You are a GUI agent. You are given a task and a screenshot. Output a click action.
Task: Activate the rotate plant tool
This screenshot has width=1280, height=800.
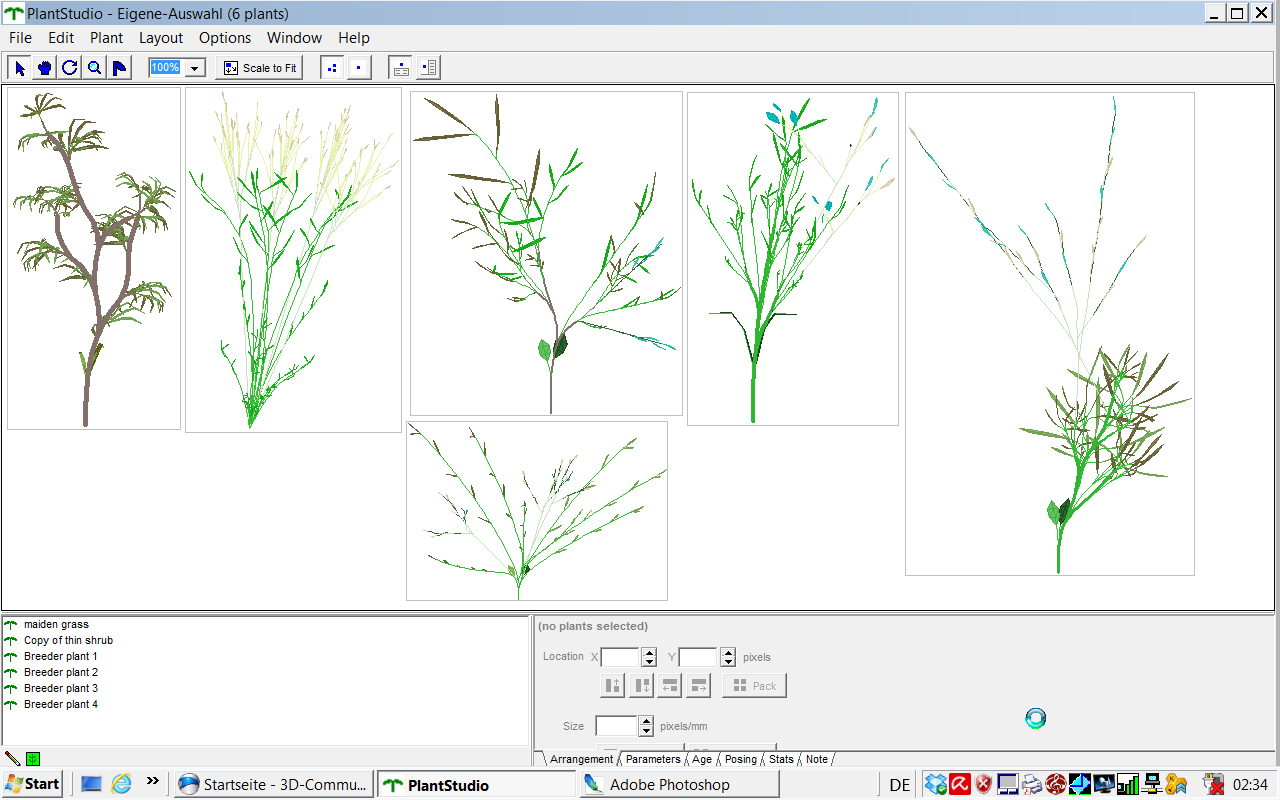[x=70, y=68]
